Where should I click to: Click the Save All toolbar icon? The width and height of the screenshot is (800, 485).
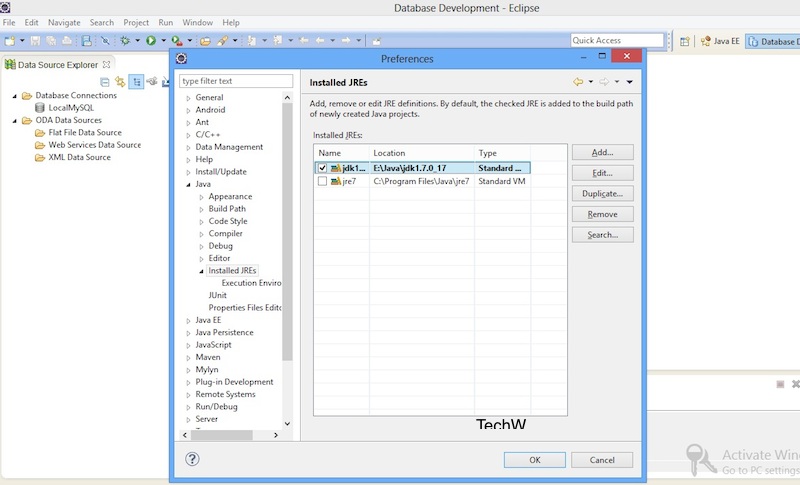click(51, 40)
